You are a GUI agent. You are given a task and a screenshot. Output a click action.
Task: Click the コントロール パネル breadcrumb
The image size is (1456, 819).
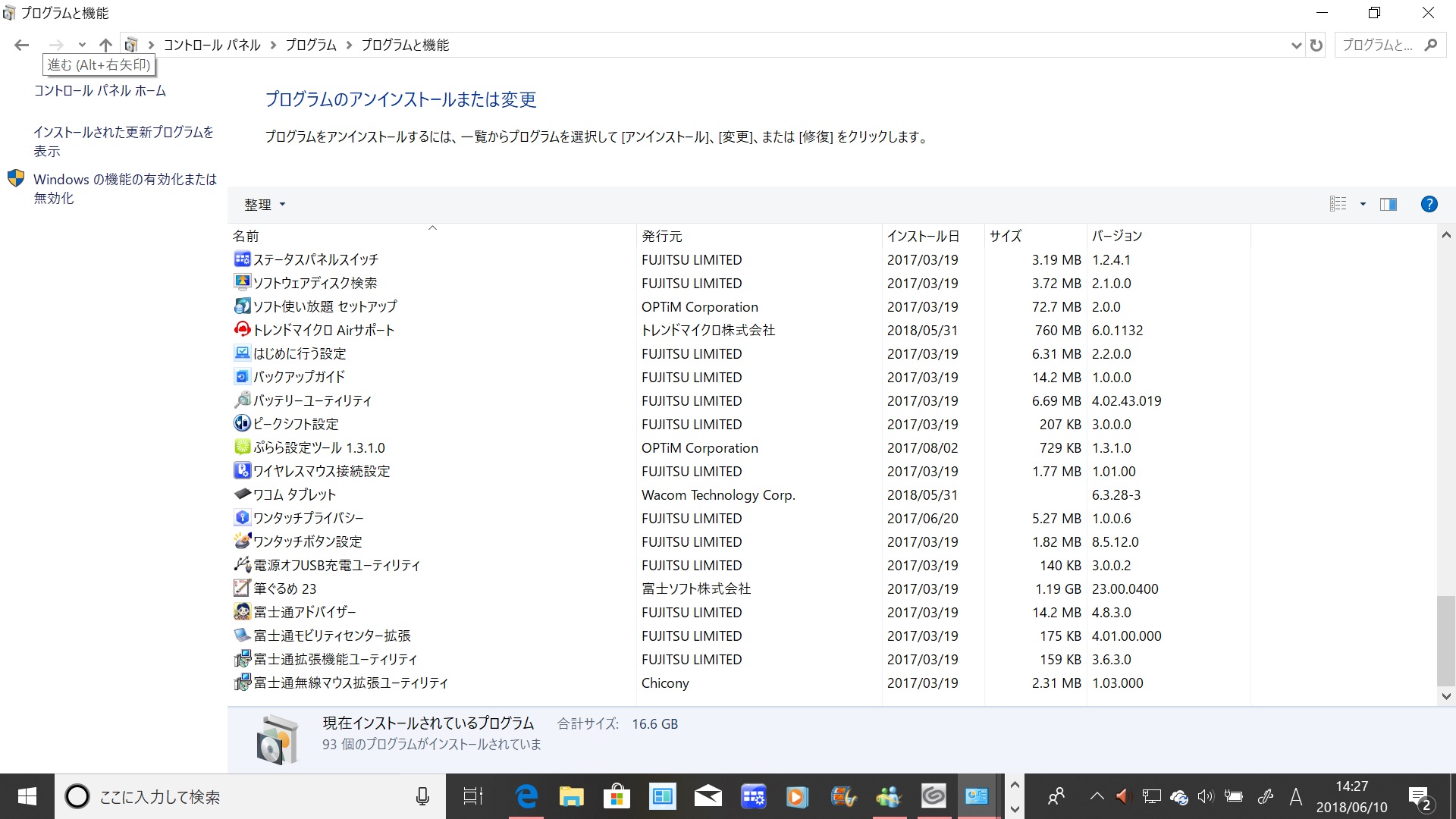point(212,45)
